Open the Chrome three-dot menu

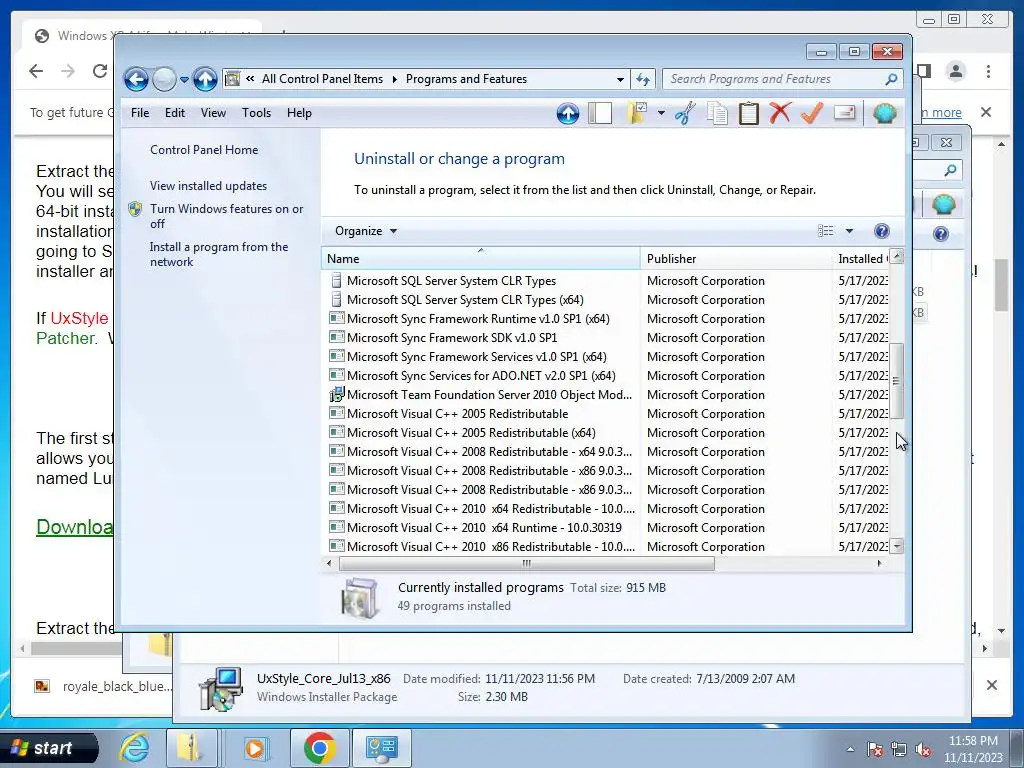click(988, 71)
